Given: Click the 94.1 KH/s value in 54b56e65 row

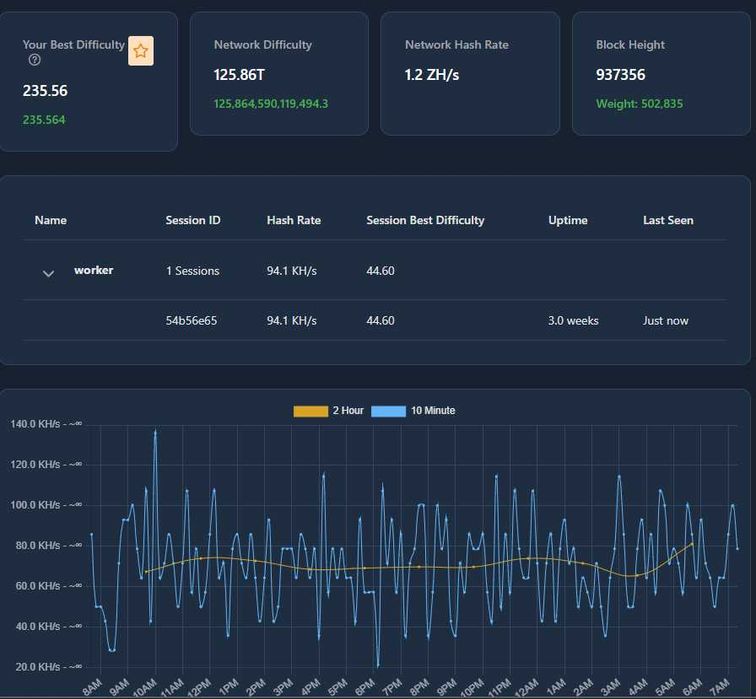Looking at the screenshot, I should tap(292, 321).
